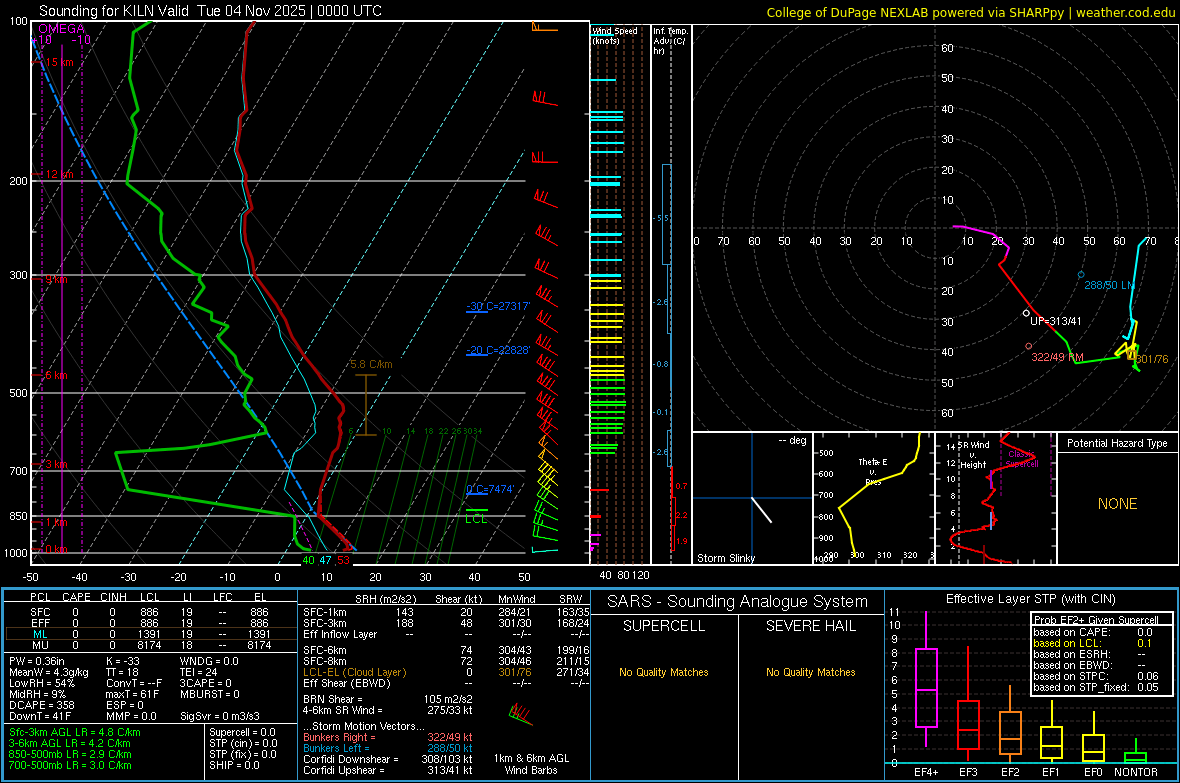1180x783 pixels.
Task: Select the Eff Inflow Layer row
Action: (x=446, y=634)
